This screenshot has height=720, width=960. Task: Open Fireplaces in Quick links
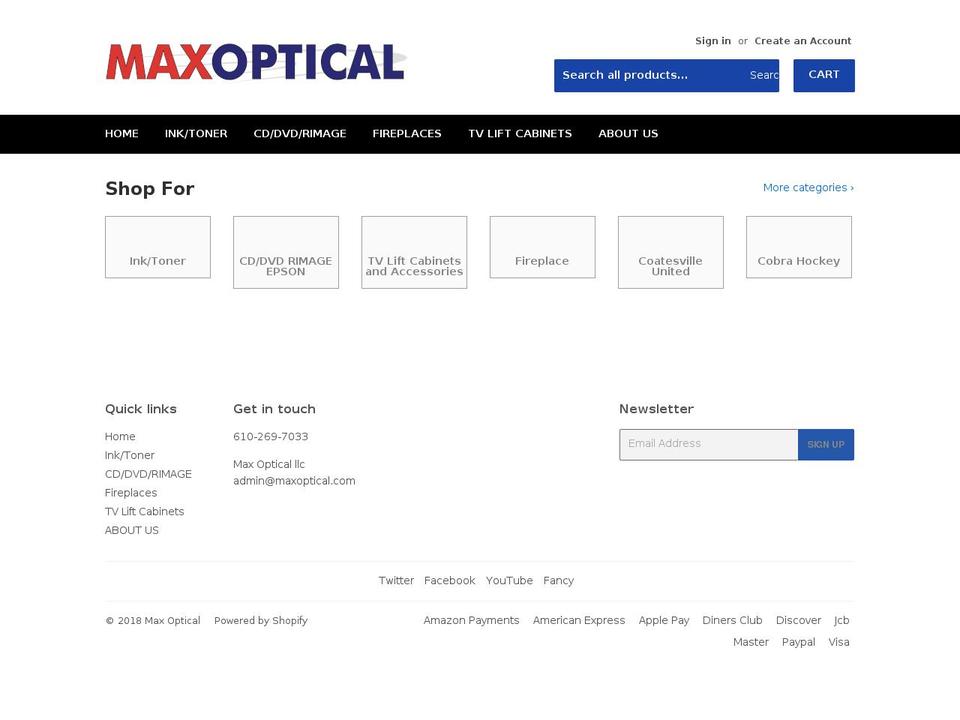(x=131, y=493)
